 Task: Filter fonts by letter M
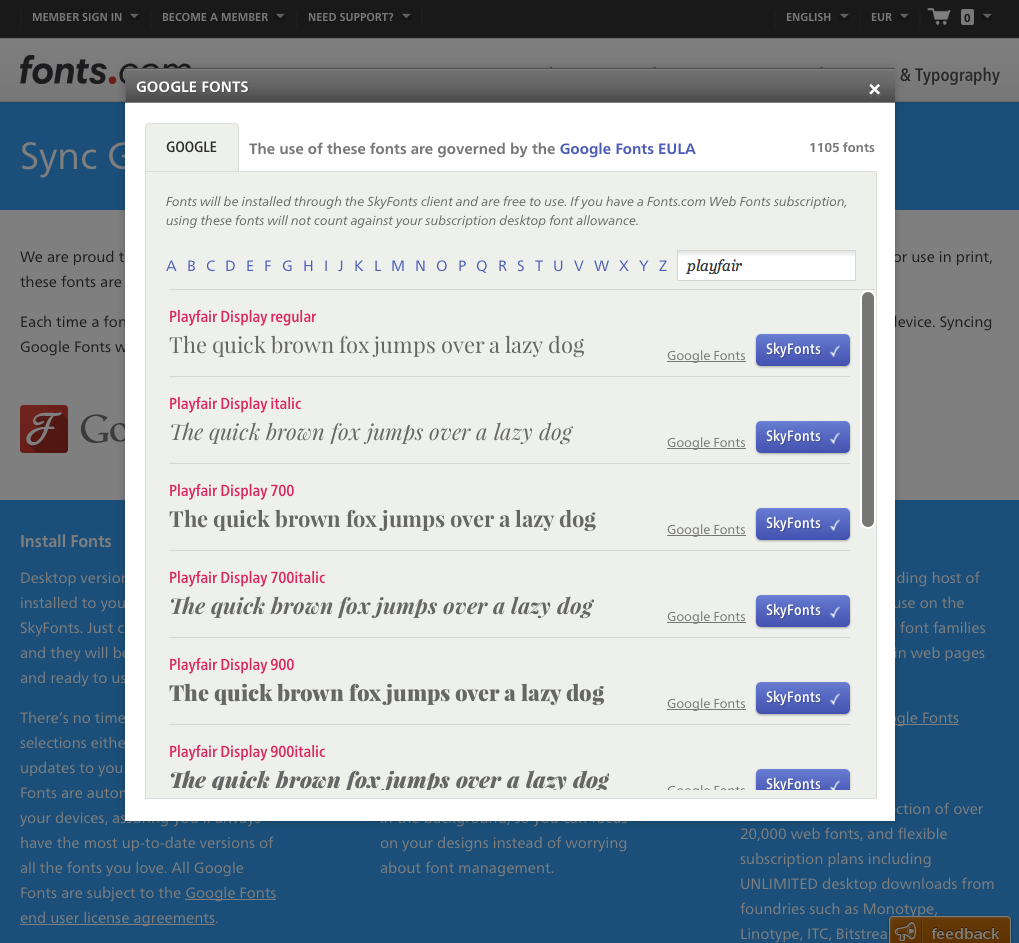point(398,266)
